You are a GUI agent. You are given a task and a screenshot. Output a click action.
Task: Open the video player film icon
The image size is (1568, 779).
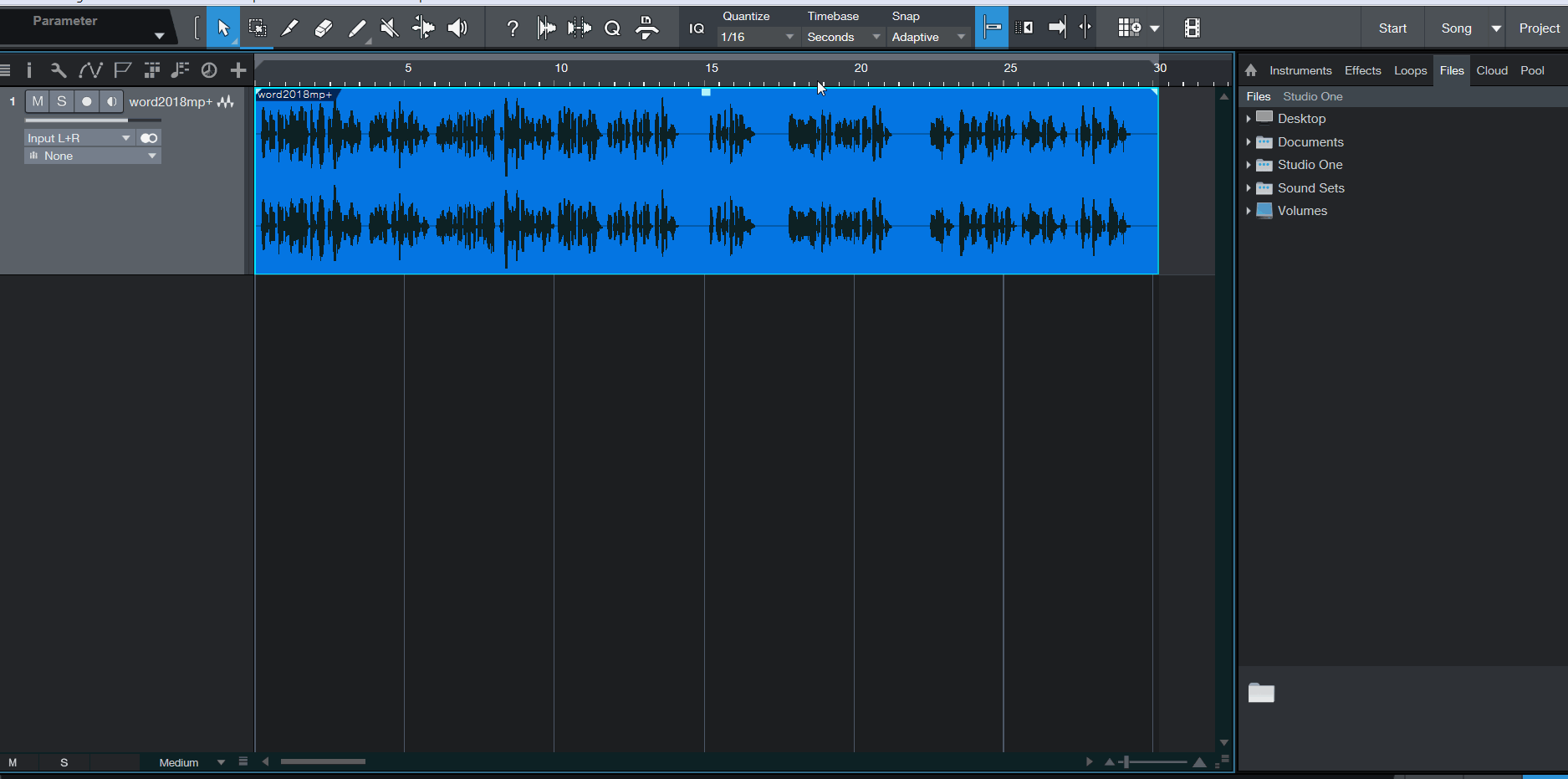click(x=1192, y=28)
